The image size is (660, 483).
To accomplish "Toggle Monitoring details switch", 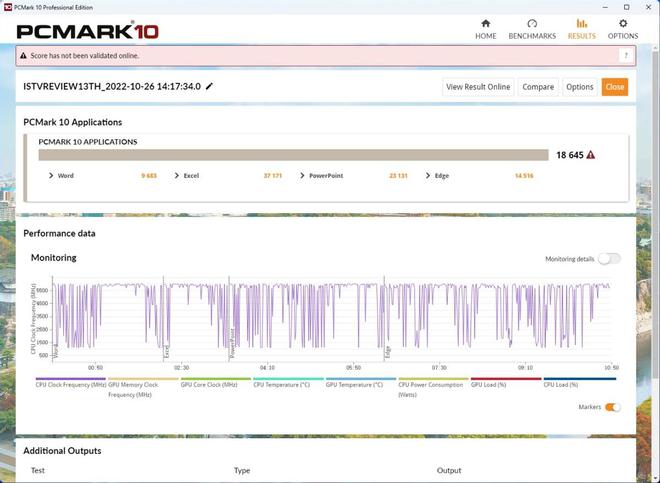I will [x=609, y=259].
